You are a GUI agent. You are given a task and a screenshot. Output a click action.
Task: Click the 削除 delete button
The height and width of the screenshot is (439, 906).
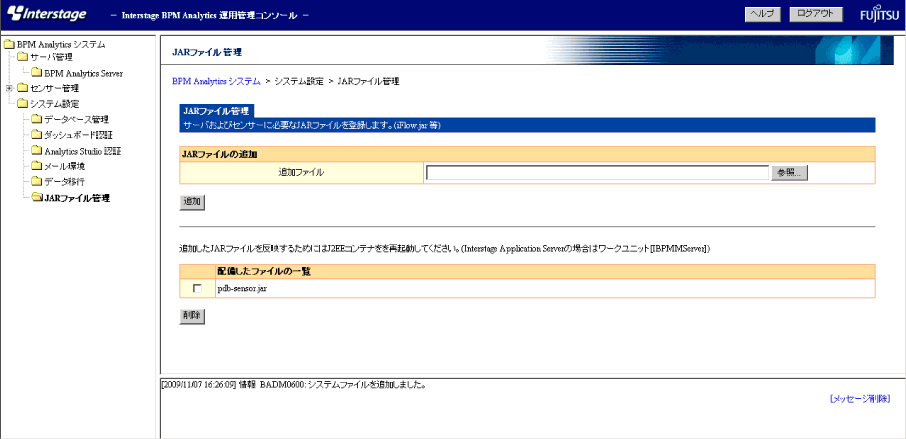(192, 316)
